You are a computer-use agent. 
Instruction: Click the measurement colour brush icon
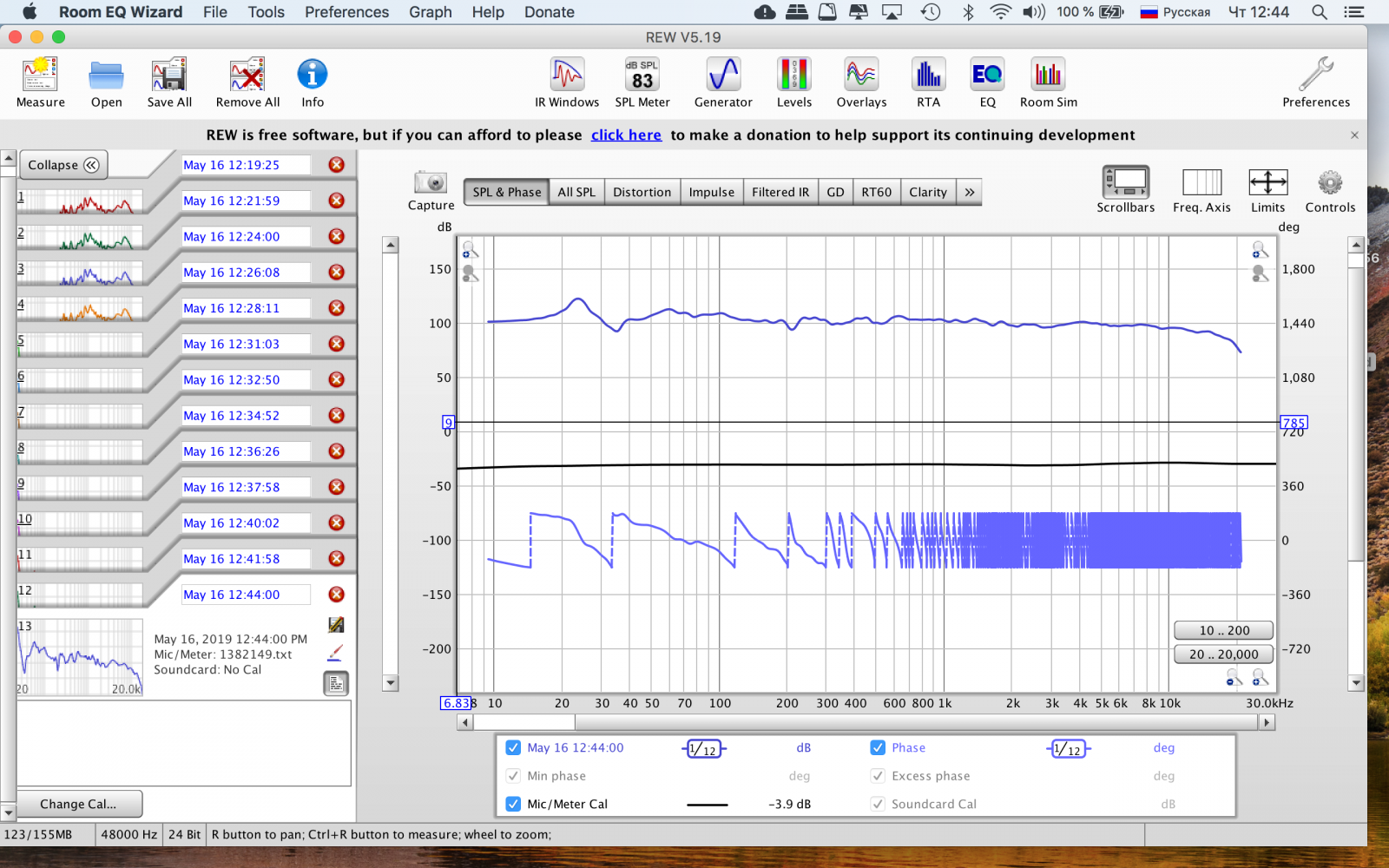336,653
